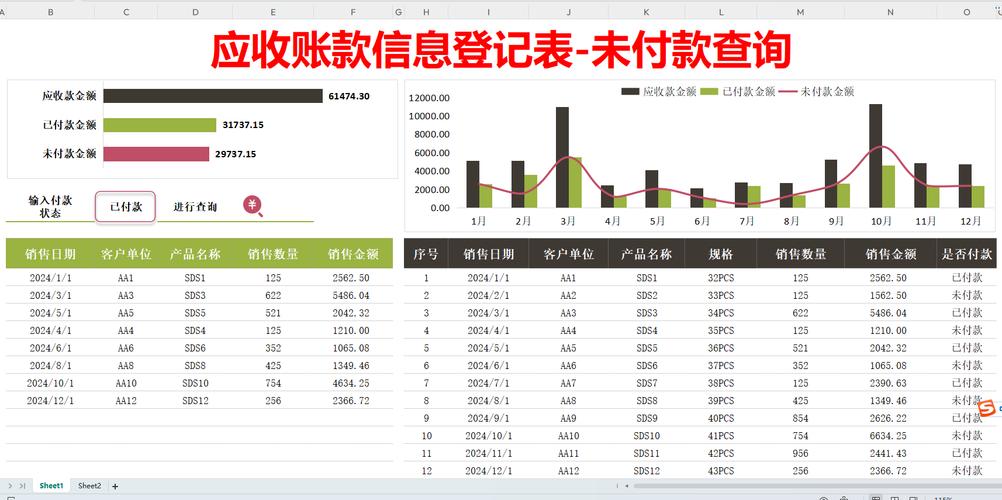1002x500 pixels.
Task: Click the orange S input method icon
Action: click(986, 409)
